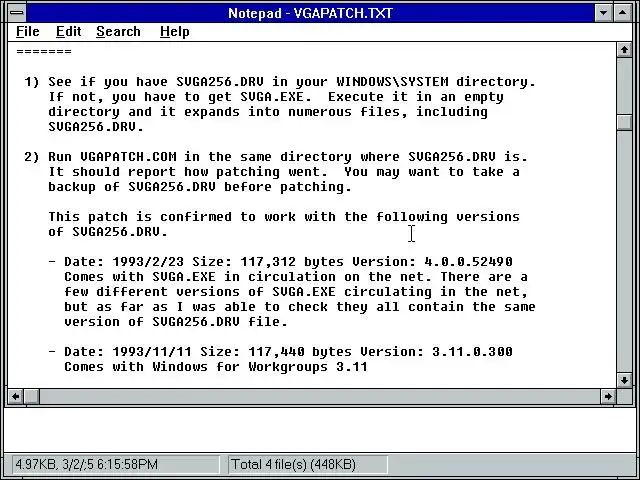This screenshot has width=640, height=480.
Task: Click the vertical scroll down arrow
Action: pyautogui.click(x=624, y=380)
